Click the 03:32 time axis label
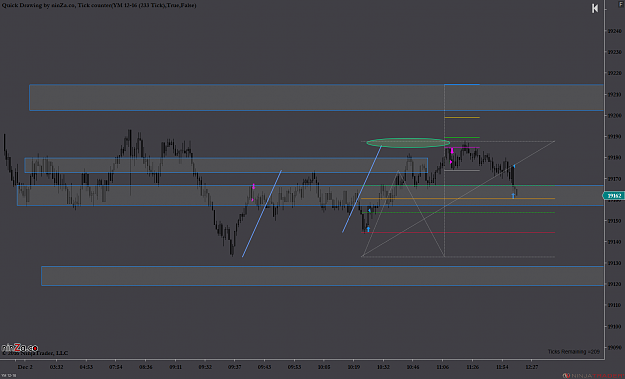 coord(56,367)
